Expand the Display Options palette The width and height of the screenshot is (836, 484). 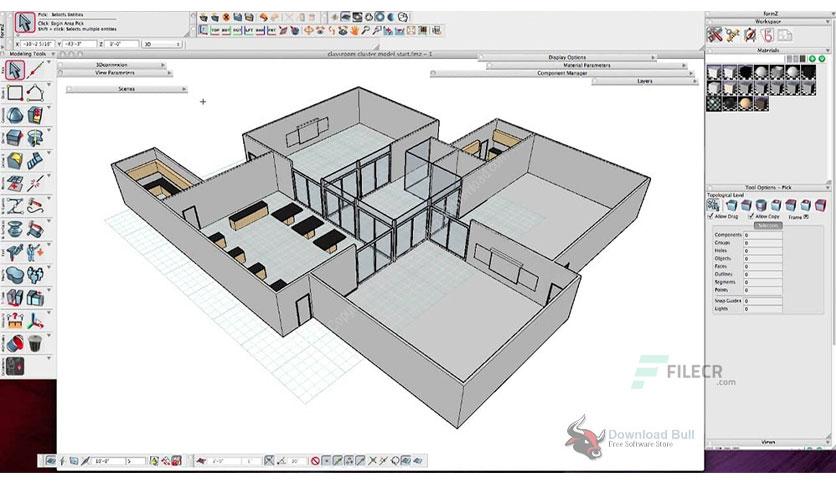coord(567,57)
